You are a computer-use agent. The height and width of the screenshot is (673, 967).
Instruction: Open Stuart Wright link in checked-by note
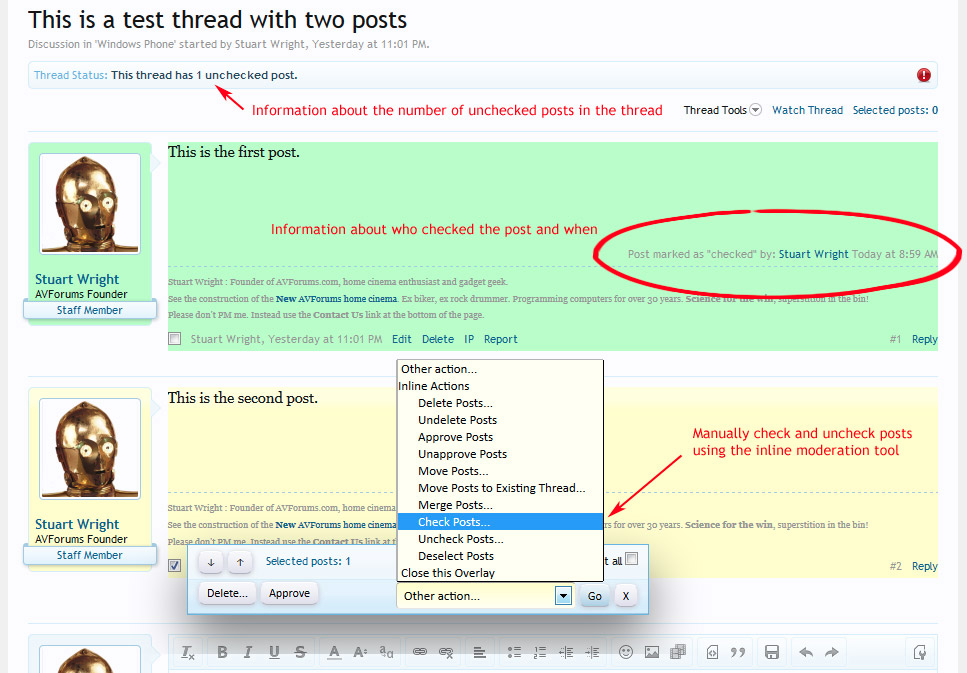coord(813,254)
